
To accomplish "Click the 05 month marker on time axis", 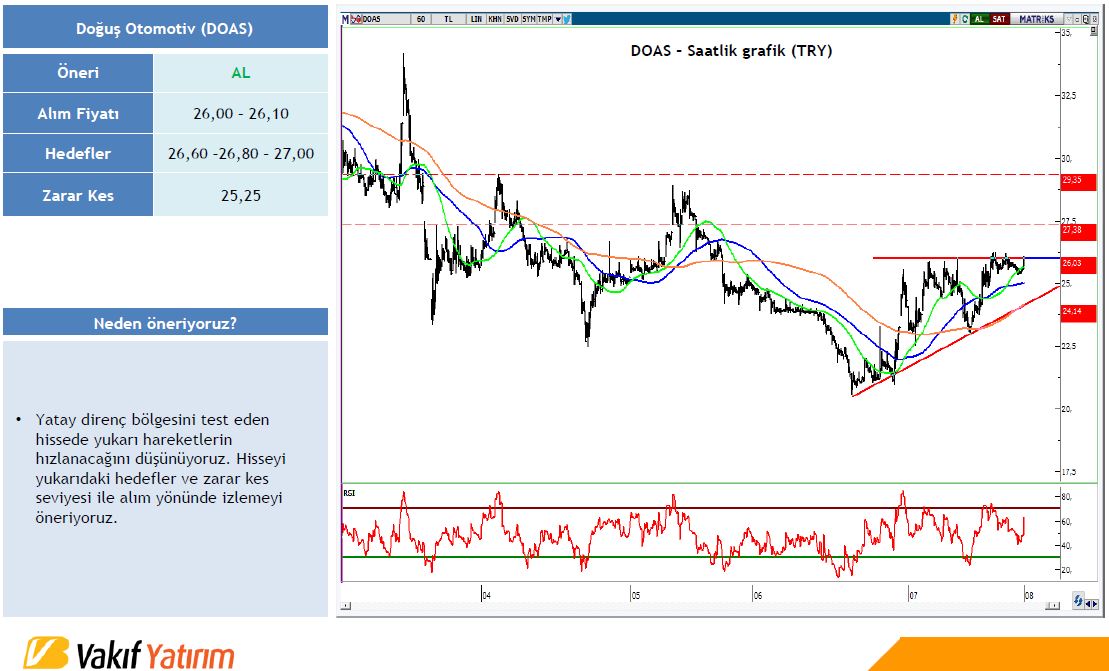I will click(x=636, y=596).
